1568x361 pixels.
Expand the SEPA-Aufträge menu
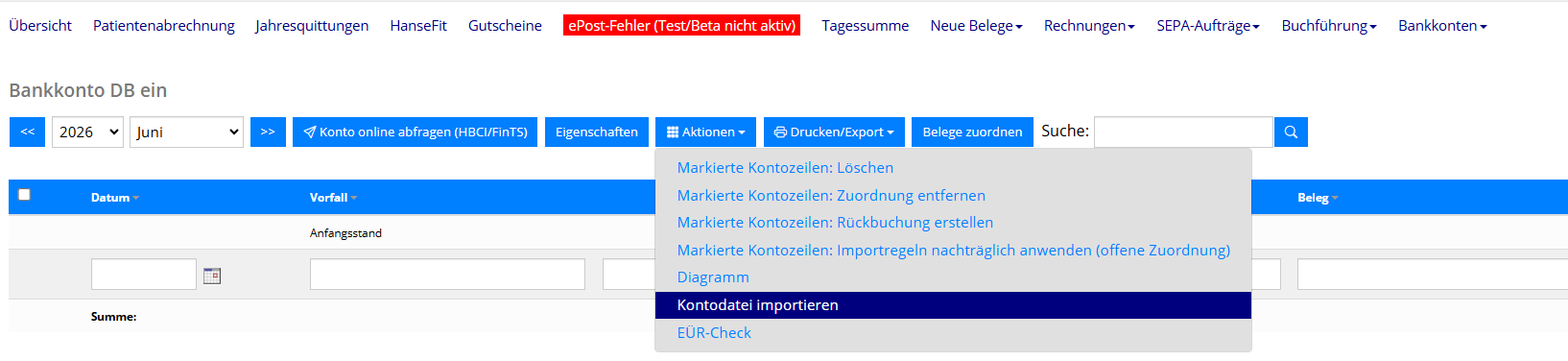[x=1208, y=26]
